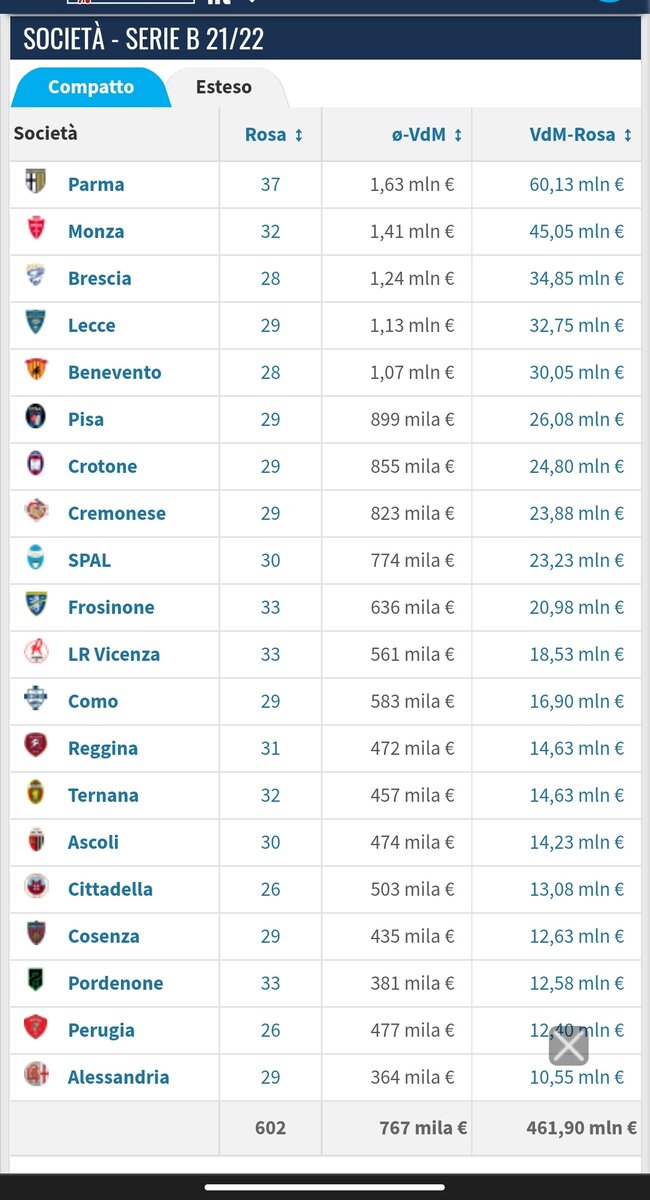Sort table by ø-VdM column
This screenshot has width=650, height=1200.
[427, 135]
